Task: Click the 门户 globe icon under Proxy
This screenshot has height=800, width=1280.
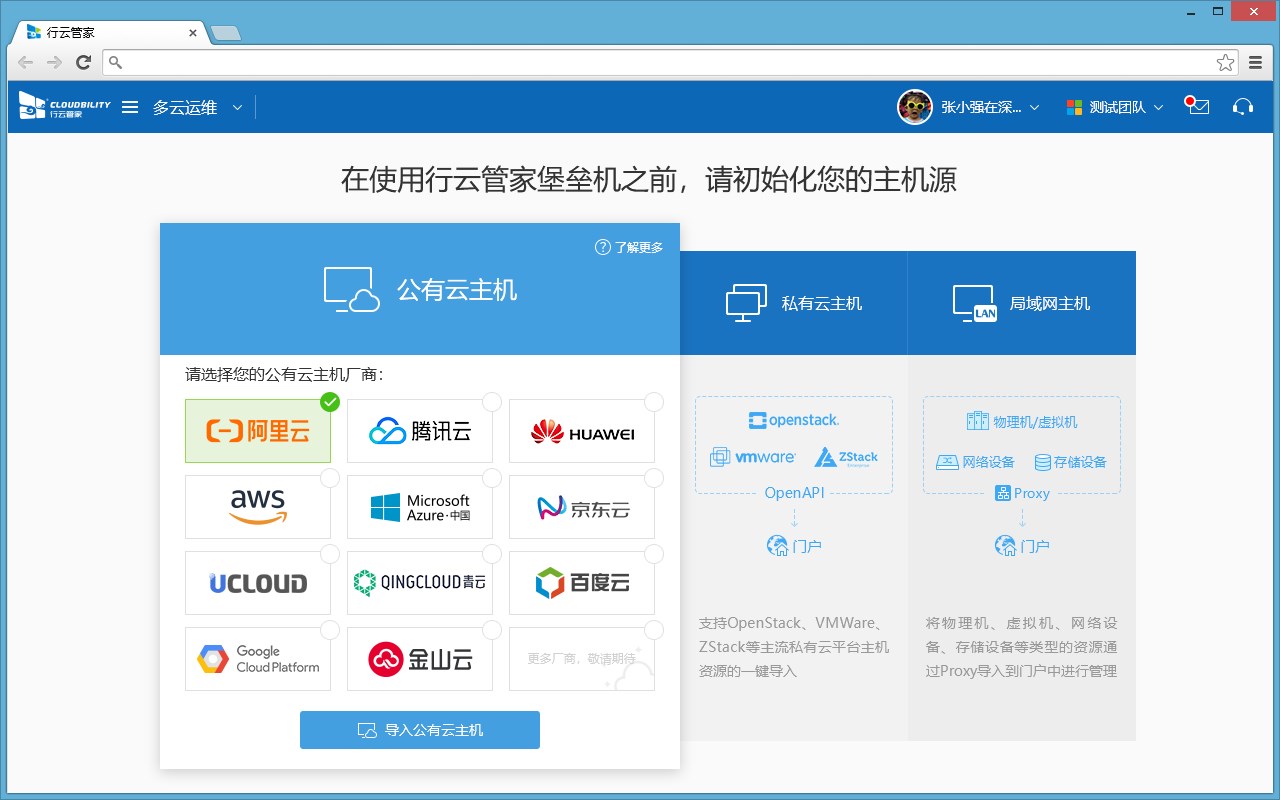Action: (x=1005, y=546)
